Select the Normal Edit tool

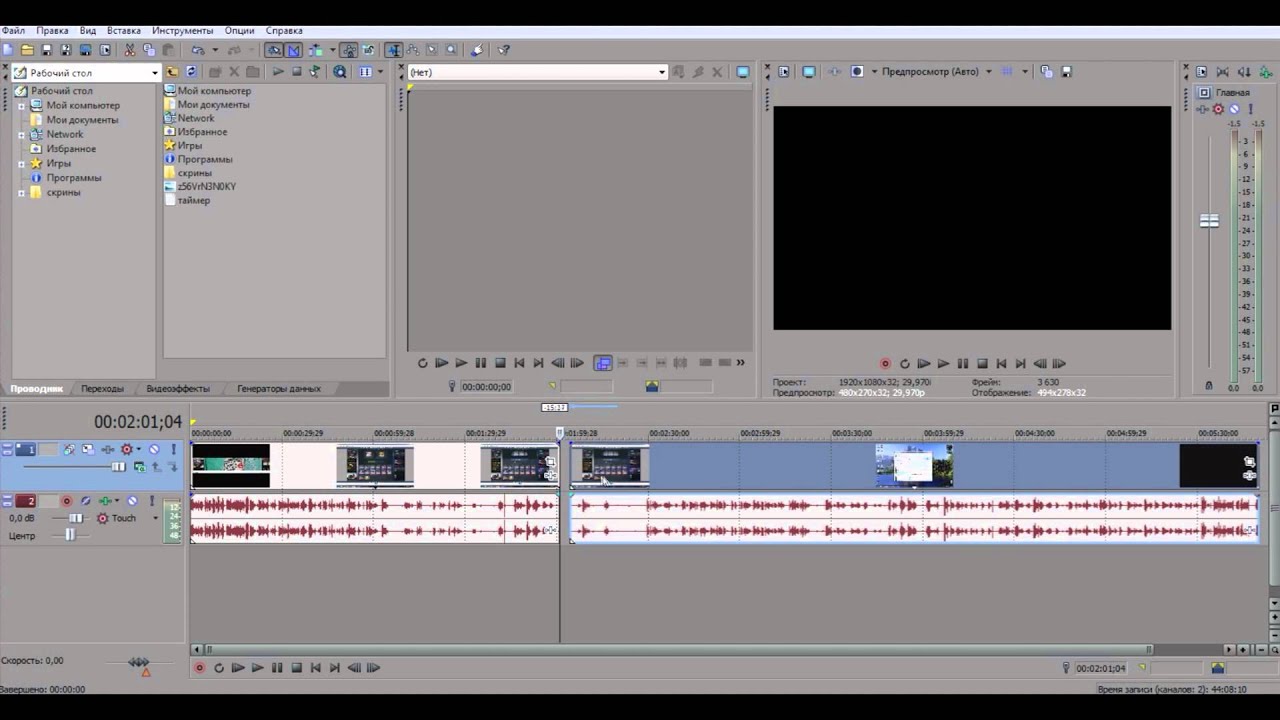click(393, 50)
